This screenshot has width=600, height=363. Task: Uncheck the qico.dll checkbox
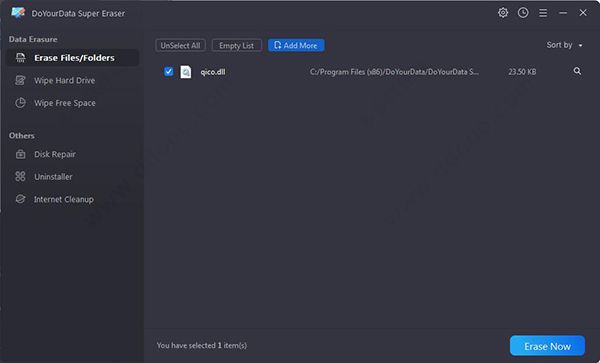[x=168, y=72]
